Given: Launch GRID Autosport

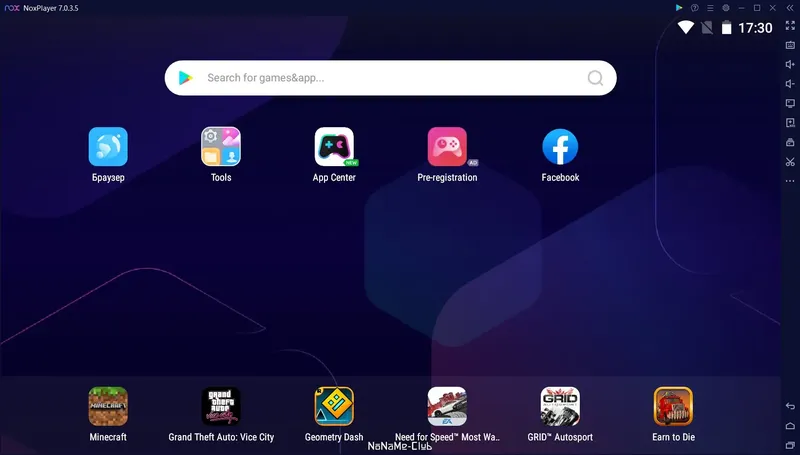Looking at the screenshot, I should point(560,407).
